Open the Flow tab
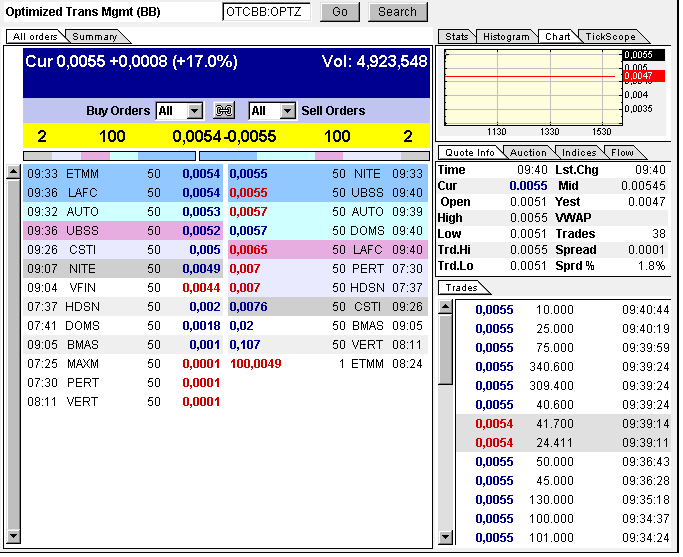This screenshot has width=683, height=557. (x=622, y=153)
